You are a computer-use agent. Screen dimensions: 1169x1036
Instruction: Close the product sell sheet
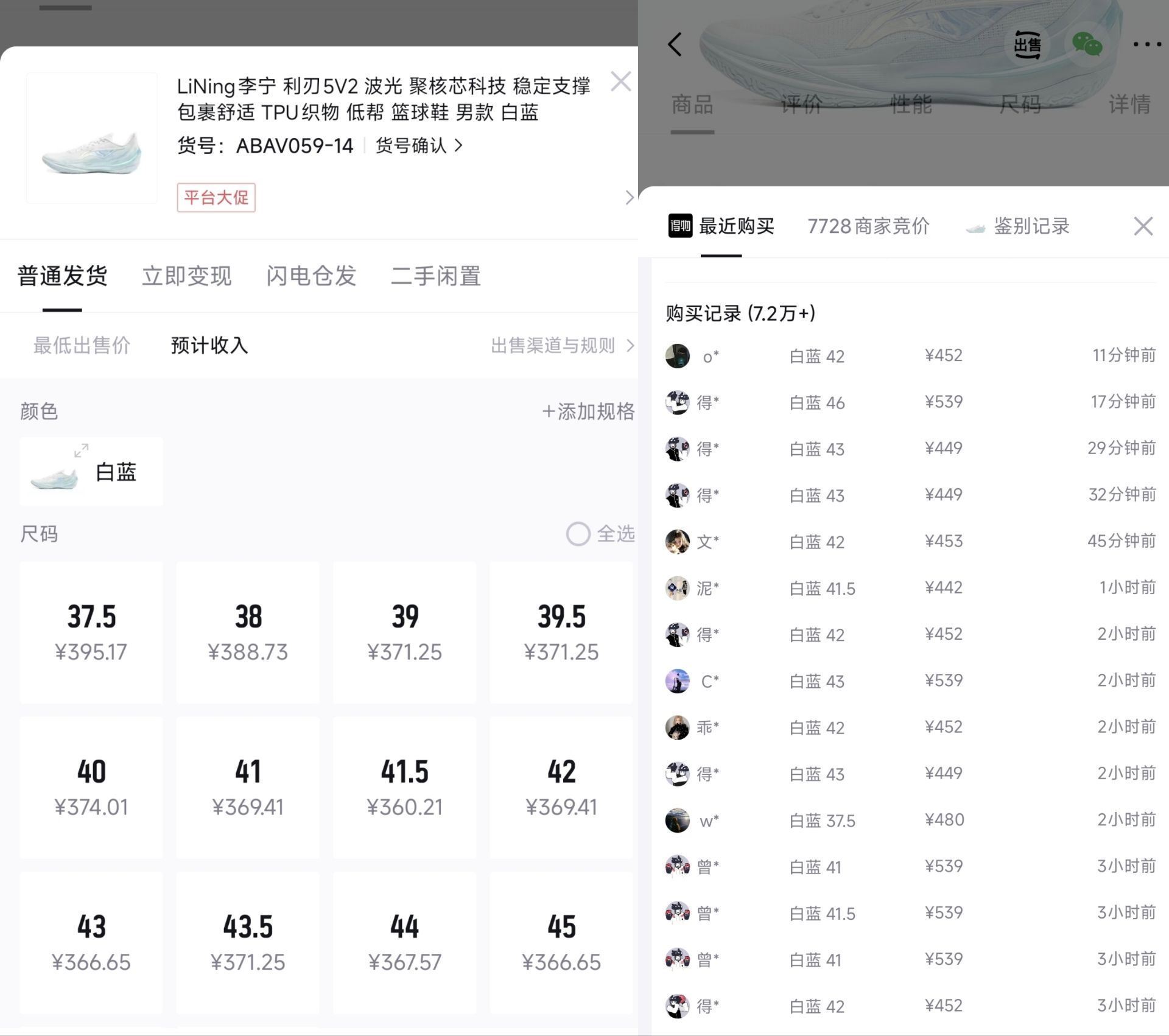(x=620, y=82)
